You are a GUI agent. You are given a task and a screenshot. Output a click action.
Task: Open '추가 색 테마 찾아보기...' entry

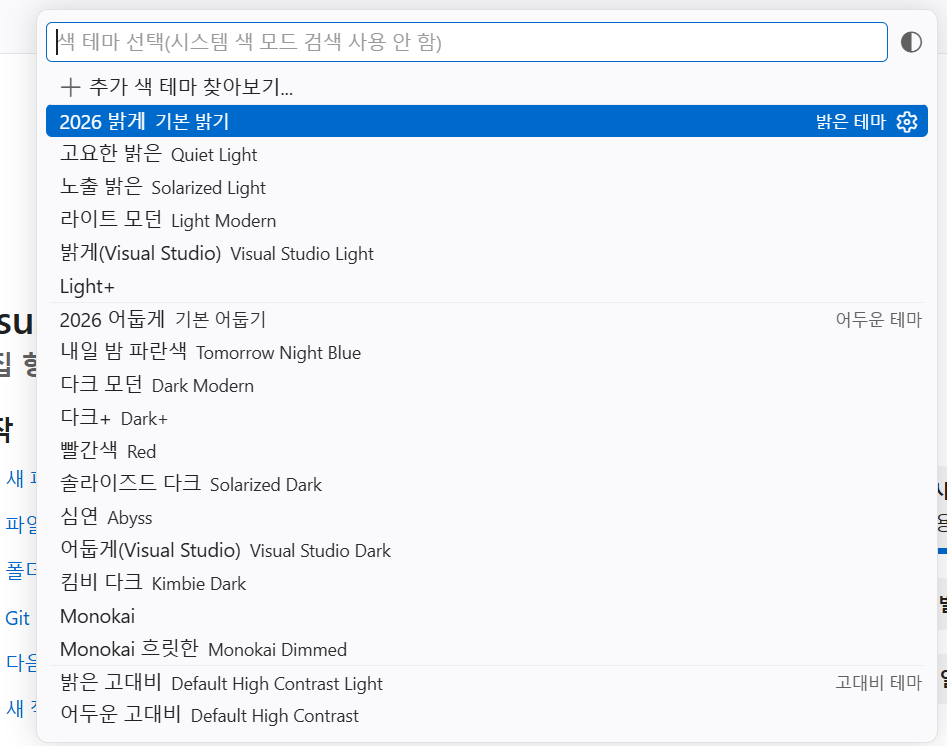pyautogui.click(x=487, y=87)
